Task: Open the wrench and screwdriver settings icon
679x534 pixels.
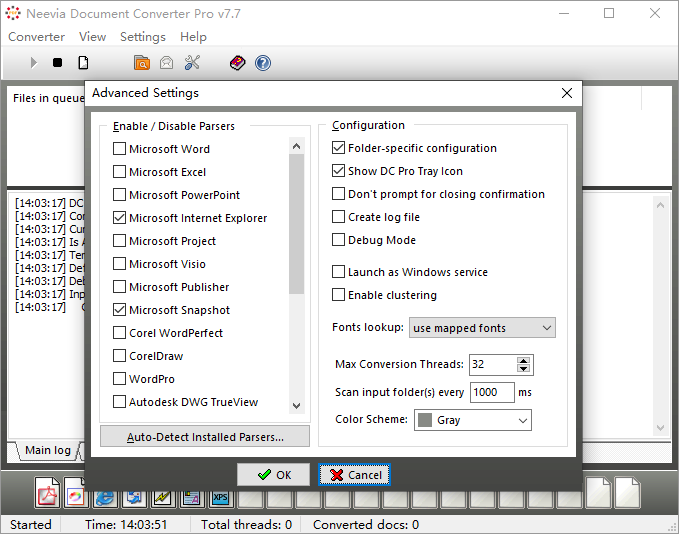Action: click(x=192, y=63)
